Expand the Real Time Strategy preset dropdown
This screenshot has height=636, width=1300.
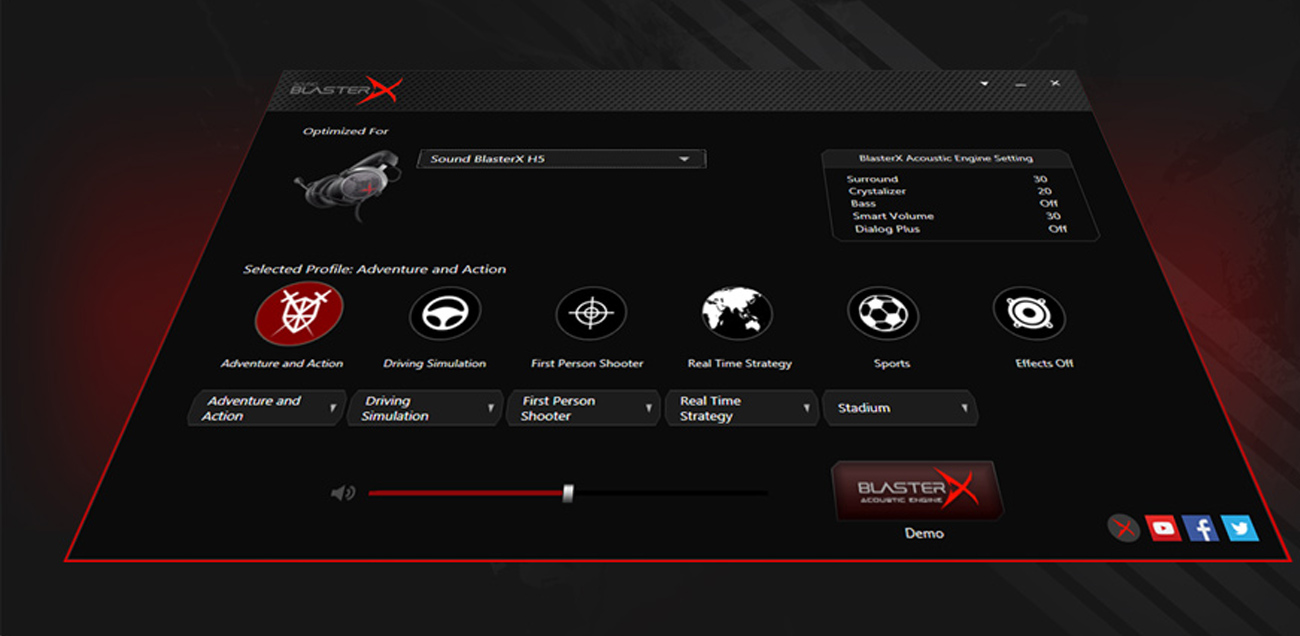click(742, 408)
